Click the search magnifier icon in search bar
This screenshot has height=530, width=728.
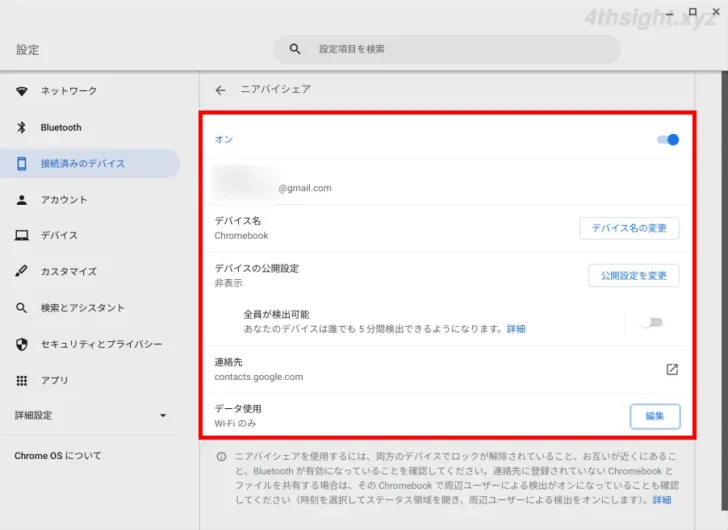295,49
